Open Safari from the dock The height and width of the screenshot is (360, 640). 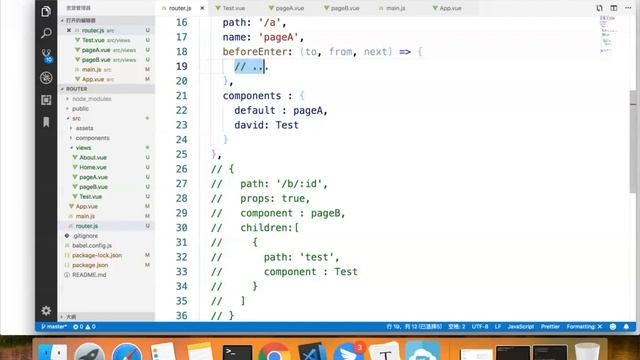coord(127,352)
